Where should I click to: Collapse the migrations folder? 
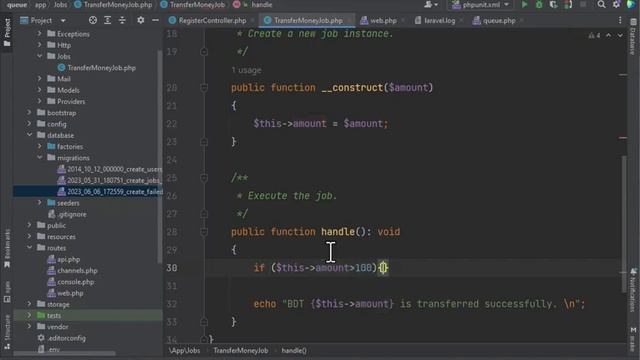[40, 157]
